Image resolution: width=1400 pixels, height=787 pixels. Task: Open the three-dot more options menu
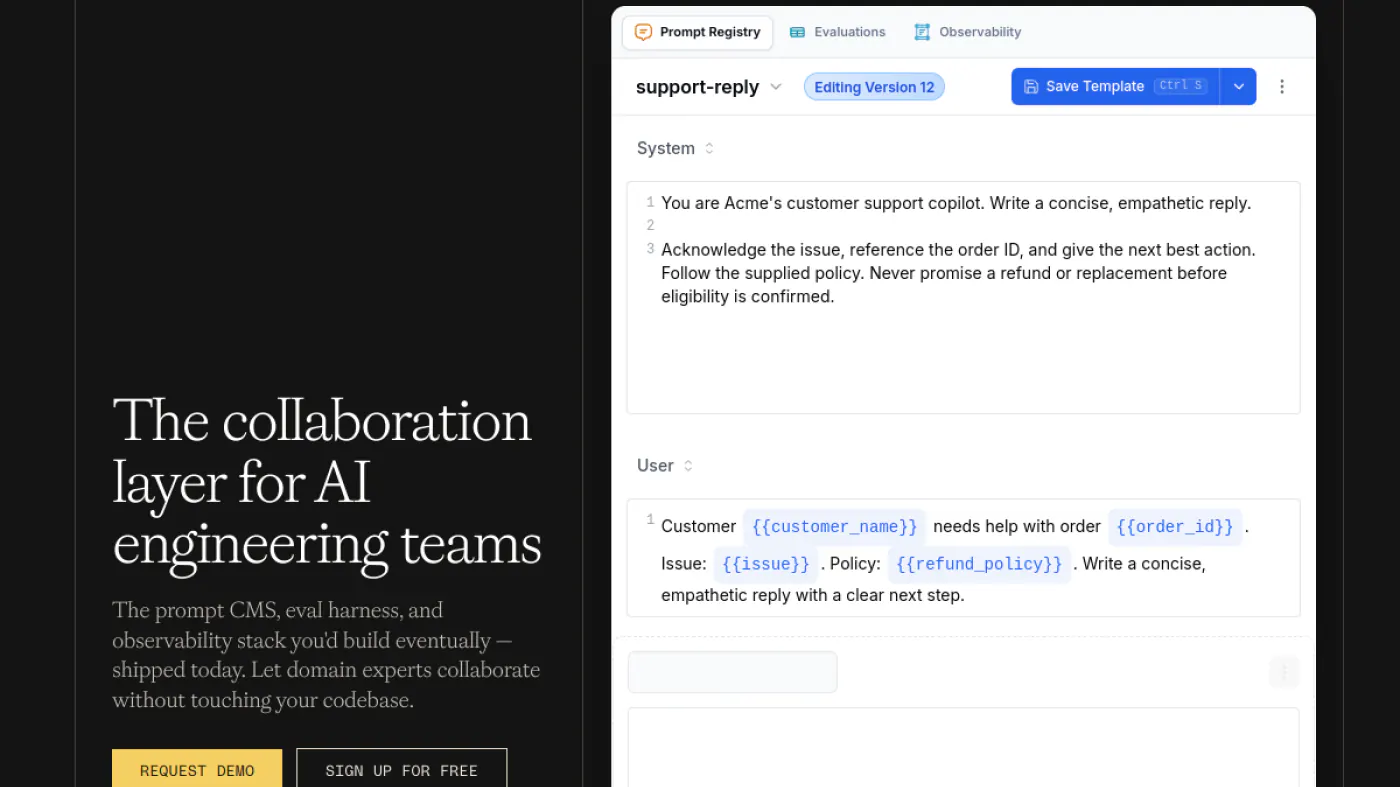(x=1282, y=87)
